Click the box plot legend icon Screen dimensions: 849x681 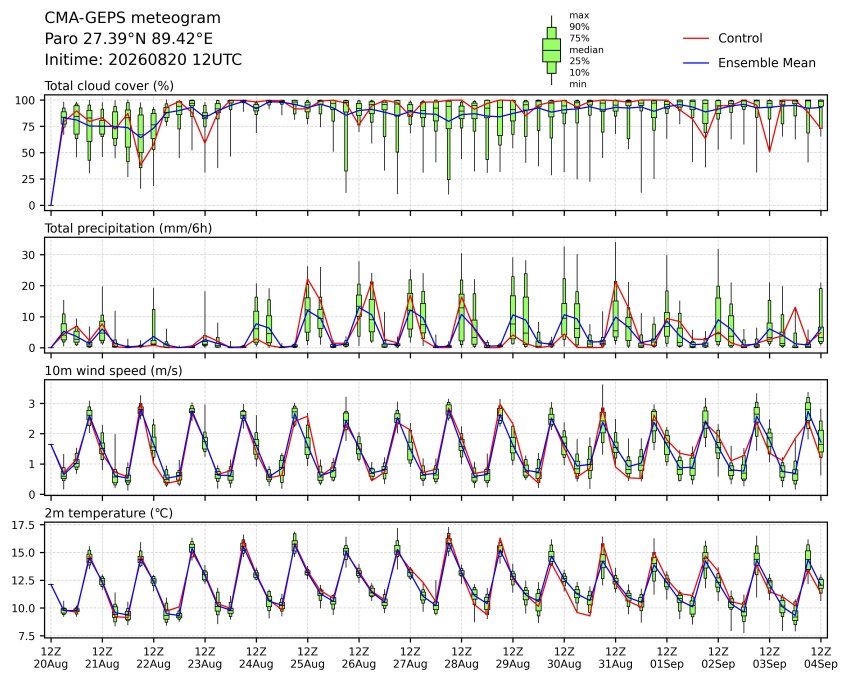pyautogui.click(x=551, y=50)
